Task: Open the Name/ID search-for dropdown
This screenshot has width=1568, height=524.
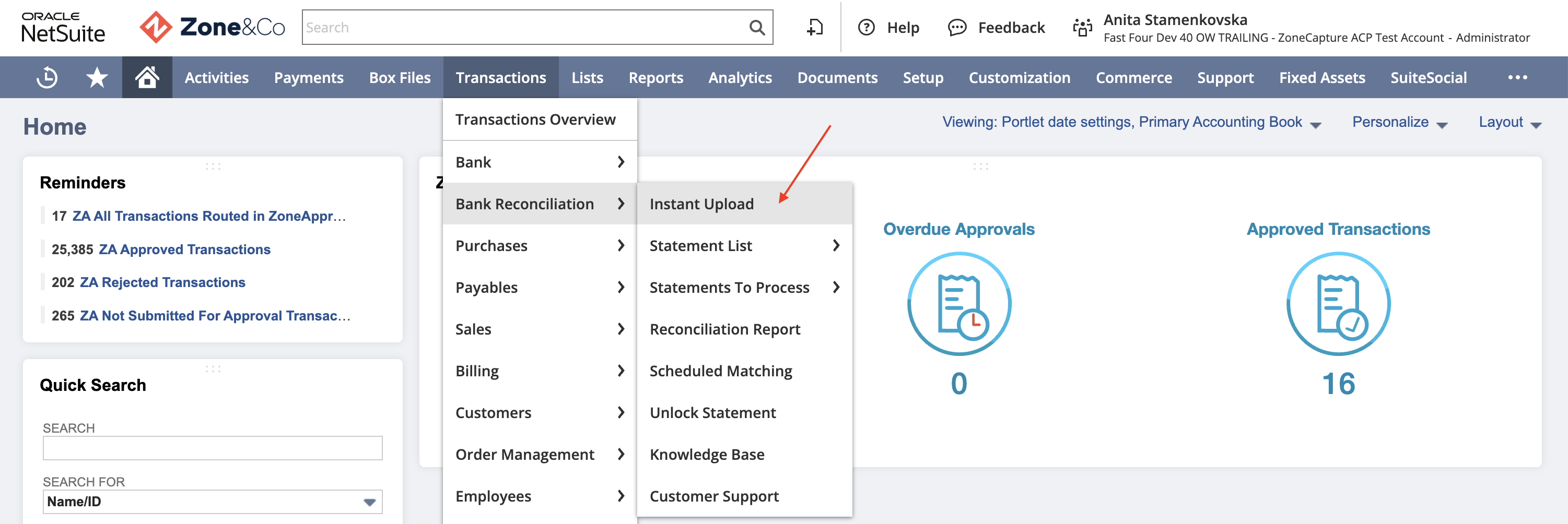Action: click(213, 502)
